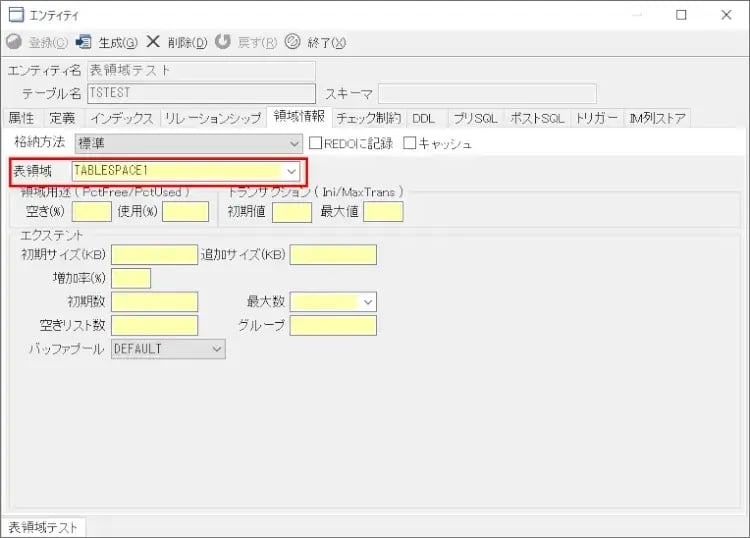Switch to the リレーションシップ tab
This screenshot has width=750, height=538.
(213, 118)
